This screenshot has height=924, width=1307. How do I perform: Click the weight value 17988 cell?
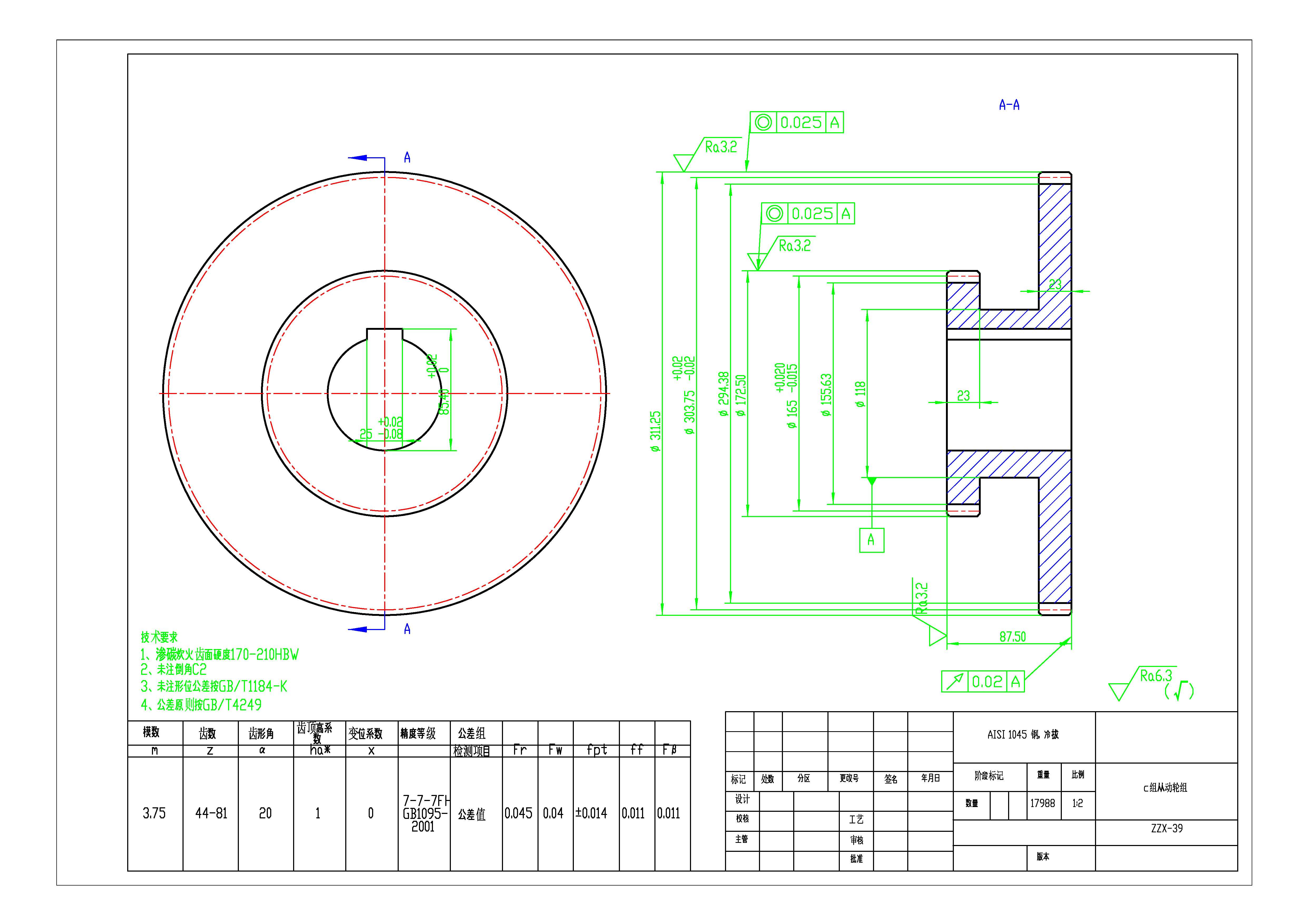point(1042,803)
